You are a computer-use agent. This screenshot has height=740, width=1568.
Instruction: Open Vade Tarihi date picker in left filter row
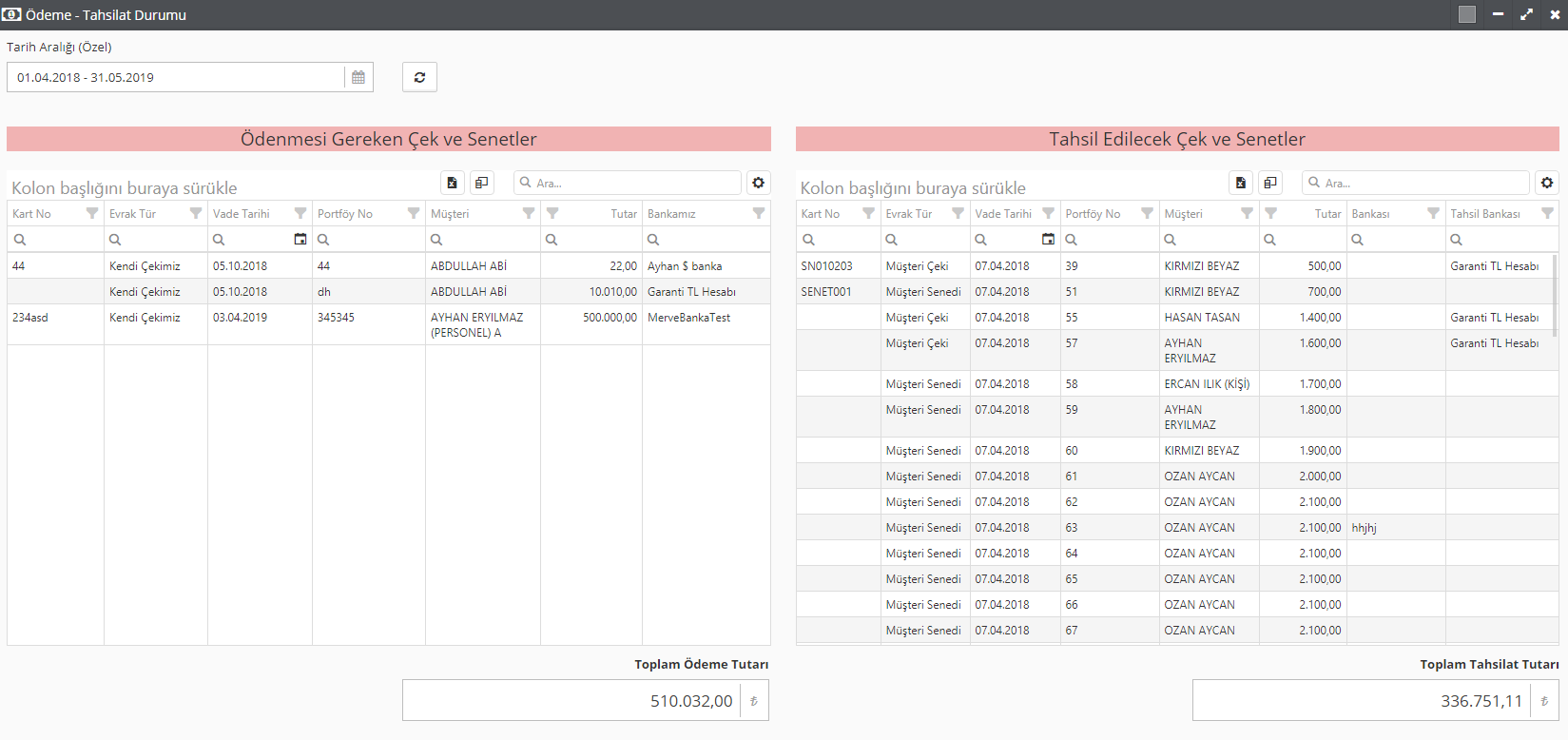tap(300, 240)
